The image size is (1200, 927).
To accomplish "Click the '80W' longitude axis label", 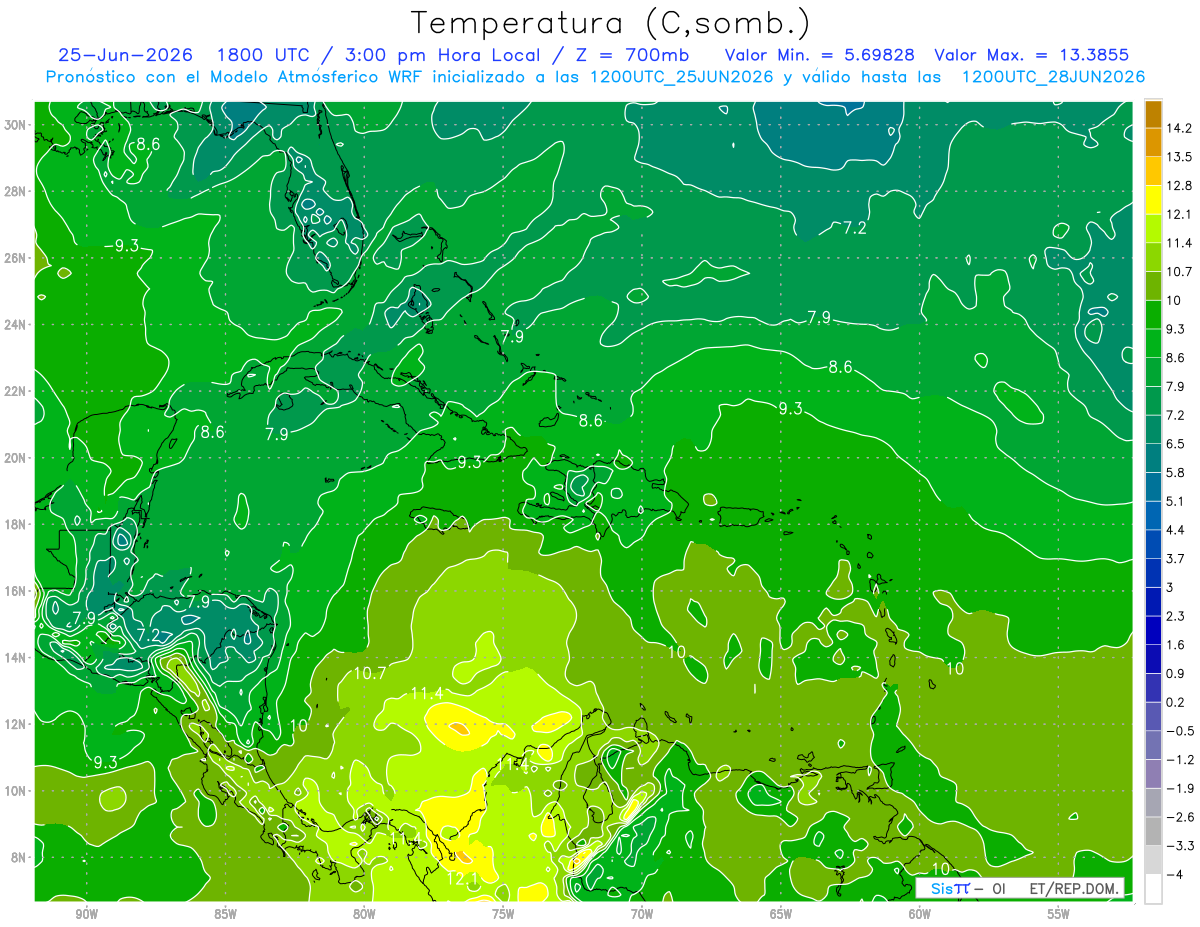I will click(364, 913).
